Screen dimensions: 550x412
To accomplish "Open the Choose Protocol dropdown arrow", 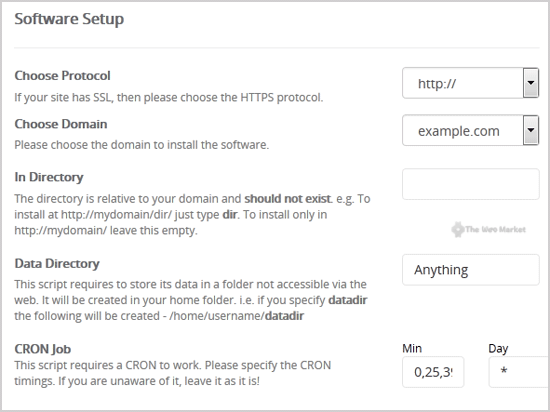I will click(x=531, y=83).
